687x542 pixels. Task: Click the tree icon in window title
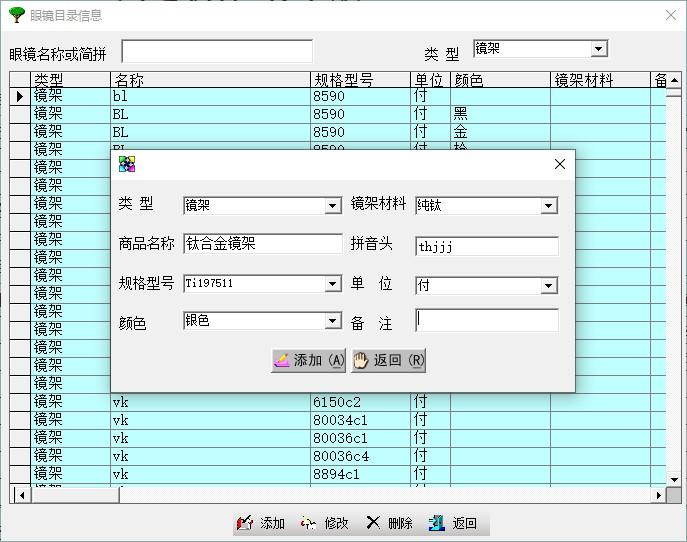(16, 15)
